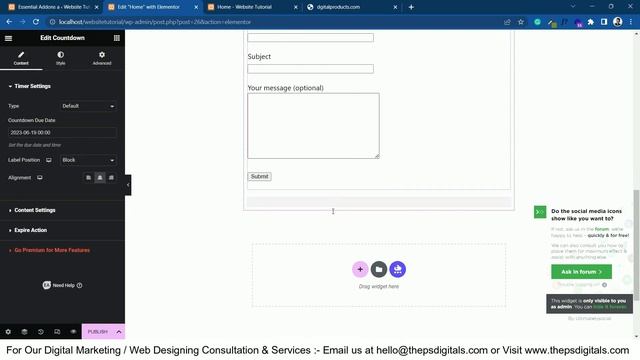Image resolution: width=640 pixels, height=360 pixels.
Task: Open Responsive Mode icon
Action: click(57, 332)
